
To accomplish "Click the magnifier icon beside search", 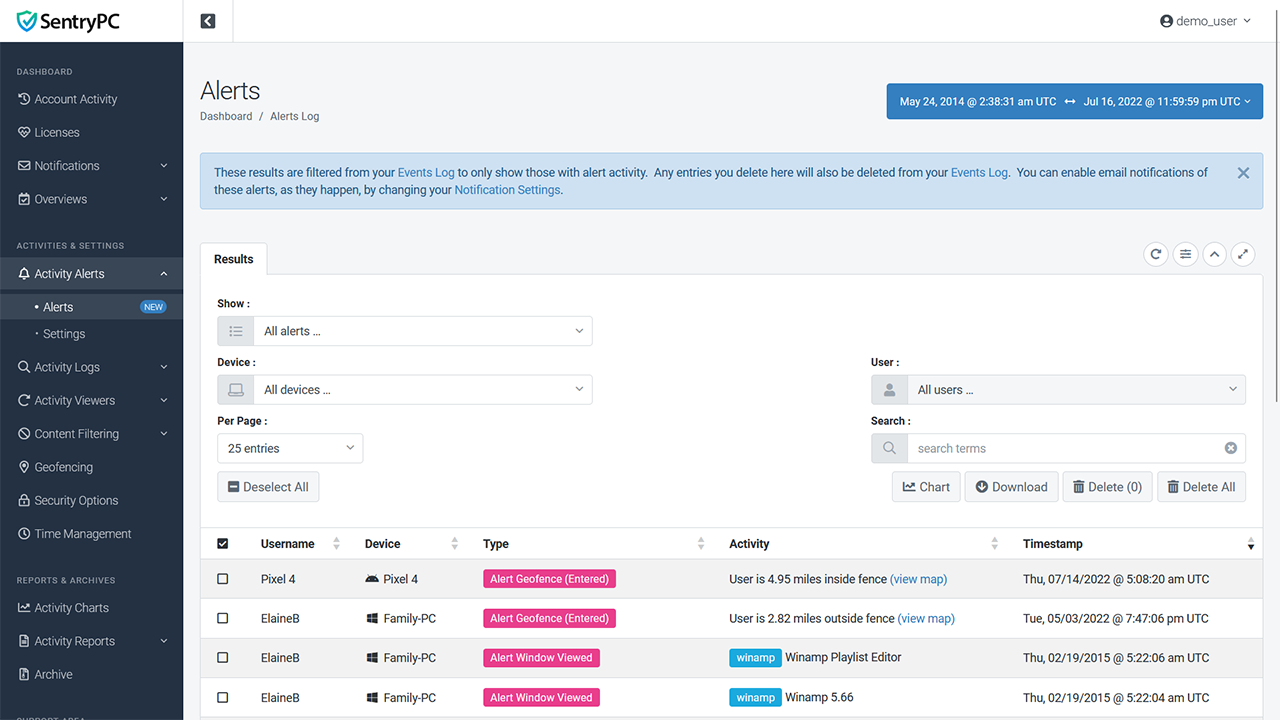I will (x=889, y=448).
